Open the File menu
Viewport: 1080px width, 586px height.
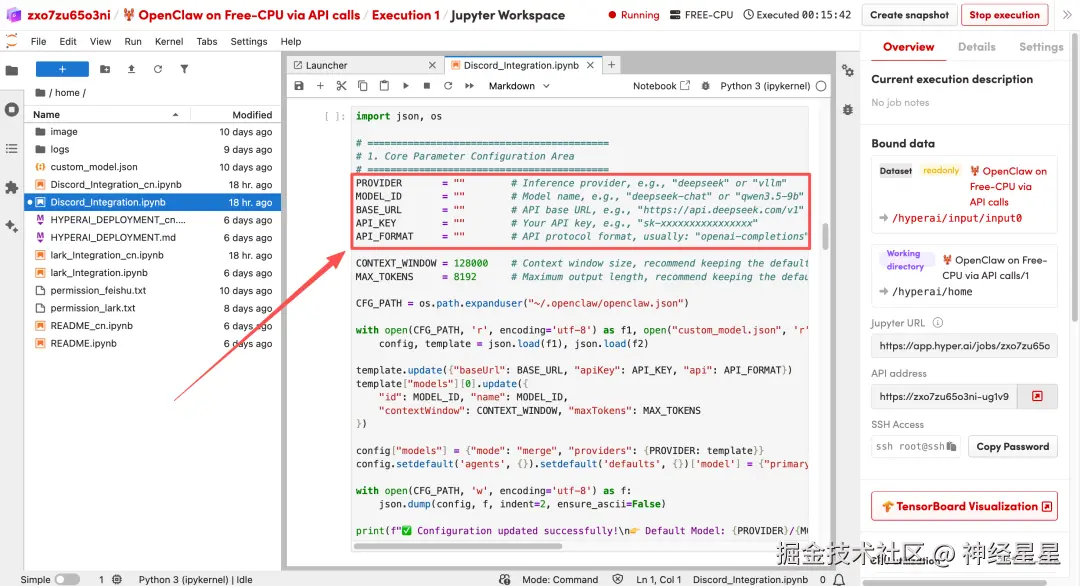(x=39, y=41)
